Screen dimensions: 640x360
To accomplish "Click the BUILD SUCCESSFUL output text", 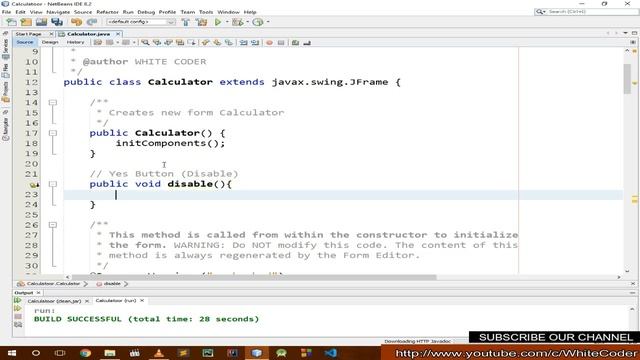I will [x=147, y=319].
